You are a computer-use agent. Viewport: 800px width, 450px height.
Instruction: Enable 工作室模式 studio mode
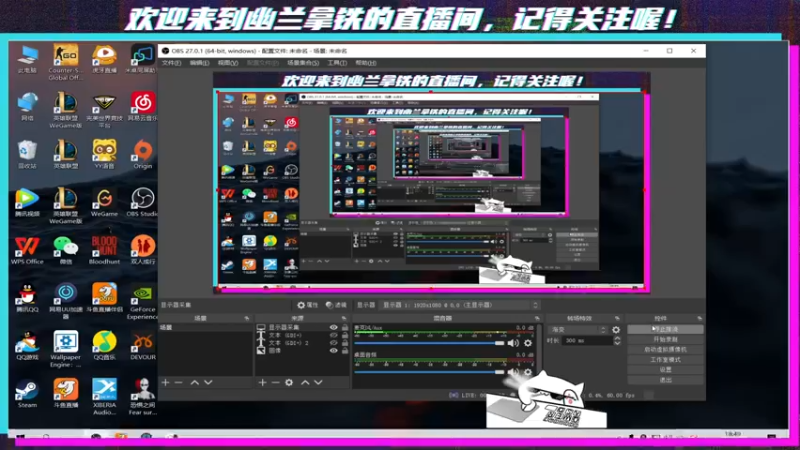click(665, 360)
